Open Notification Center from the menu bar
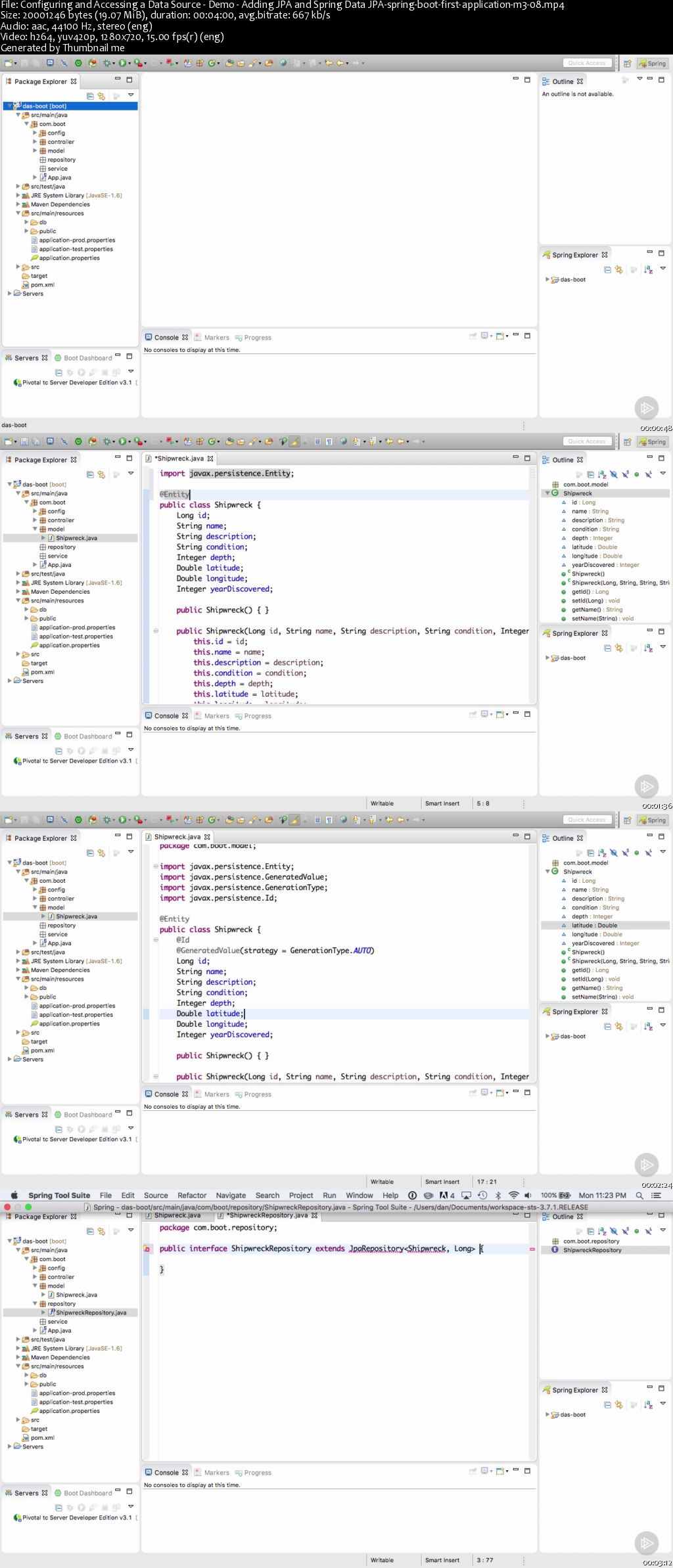 (x=655, y=1196)
